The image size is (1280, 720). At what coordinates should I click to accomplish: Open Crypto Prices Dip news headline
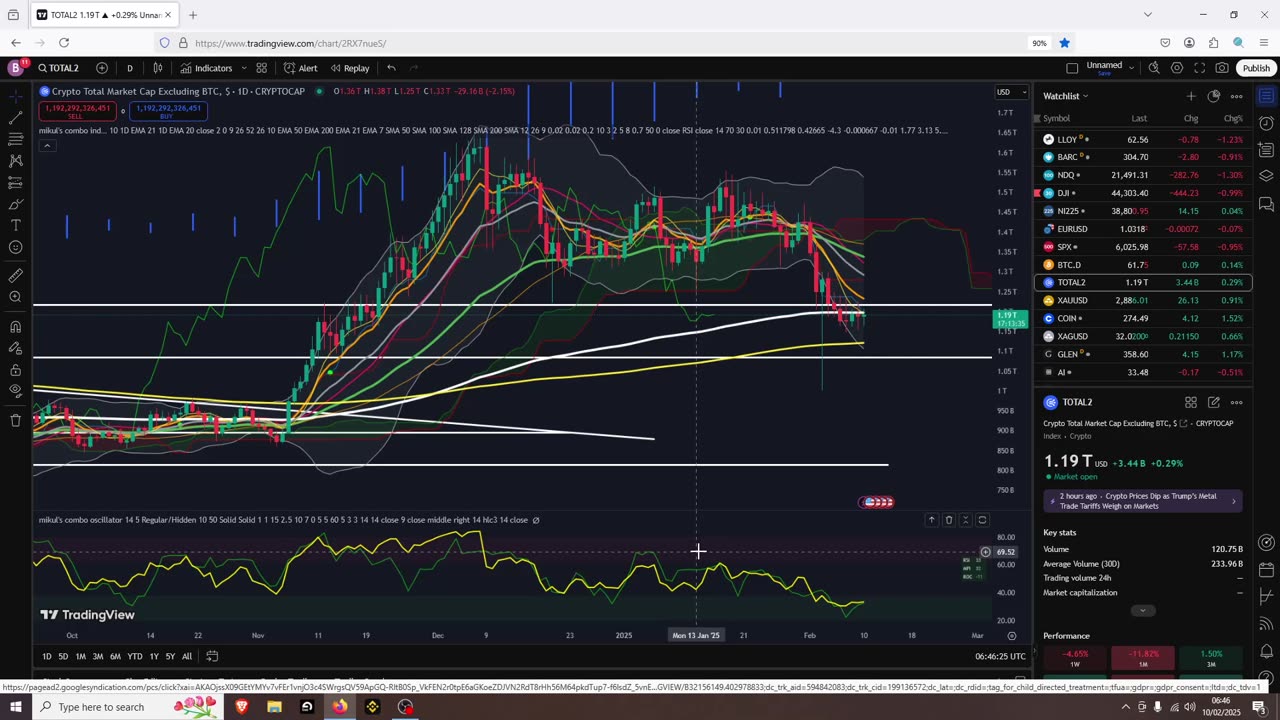click(1143, 501)
